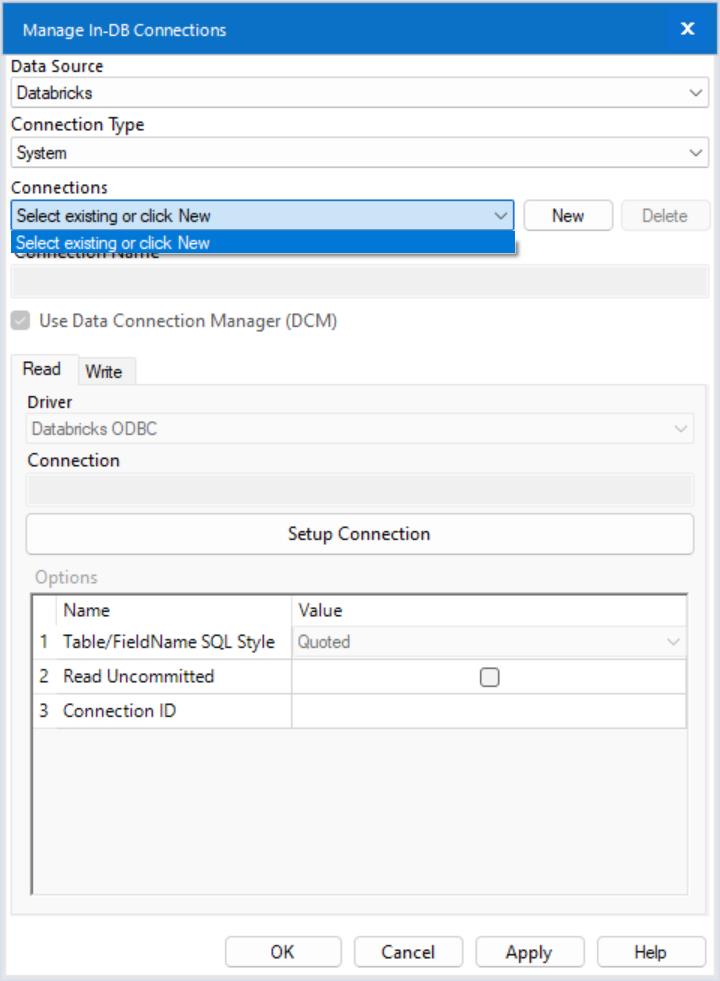Create a new connection with New button
The image size is (720, 981).
[568, 215]
